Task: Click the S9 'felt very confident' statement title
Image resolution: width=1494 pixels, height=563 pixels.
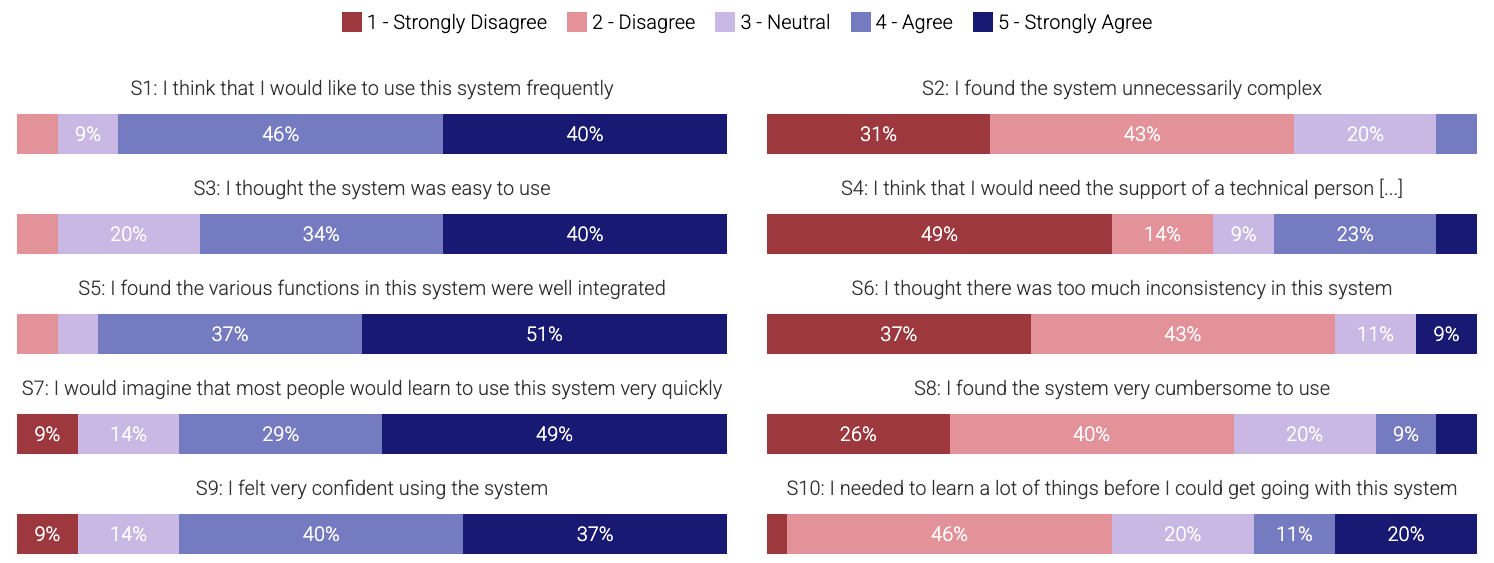Action: pos(372,489)
